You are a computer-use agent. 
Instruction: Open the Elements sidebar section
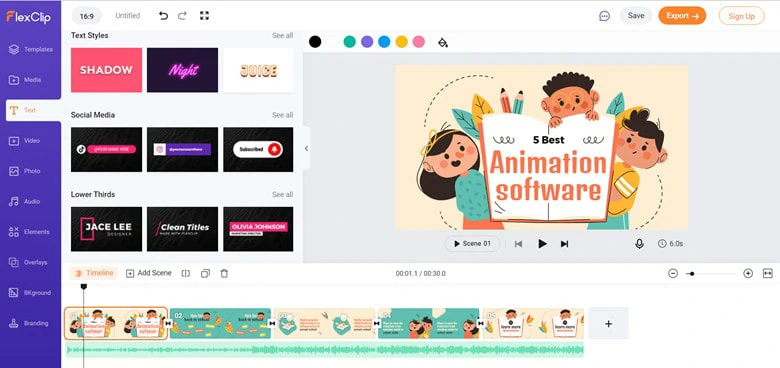tap(30, 232)
